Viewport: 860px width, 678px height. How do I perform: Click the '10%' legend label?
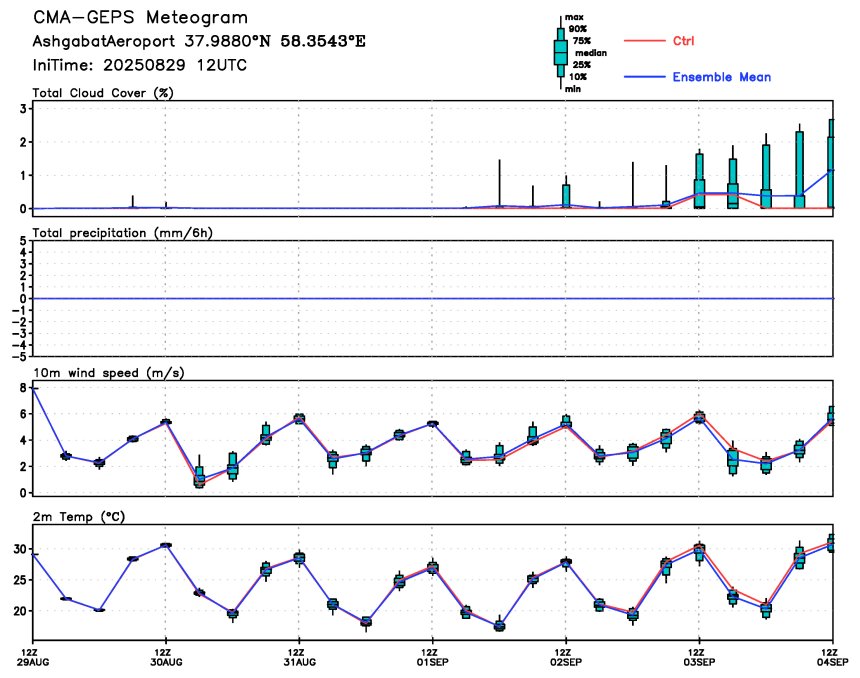pyautogui.click(x=578, y=77)
